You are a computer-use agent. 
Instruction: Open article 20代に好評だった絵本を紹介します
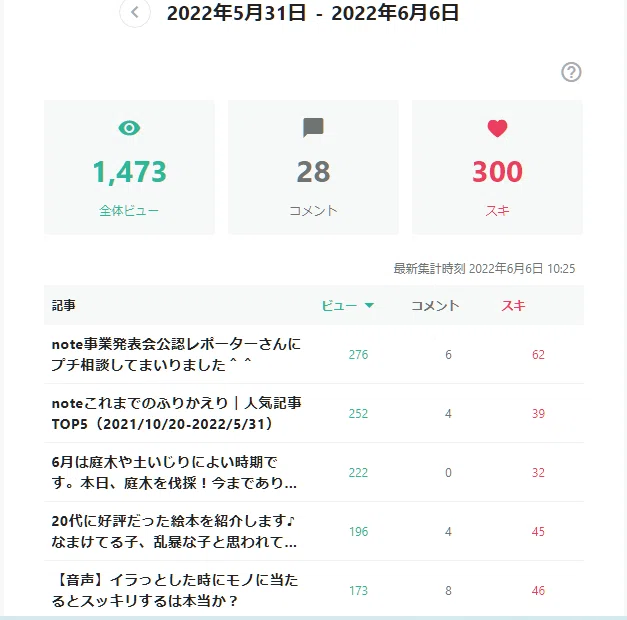point(174,531)
